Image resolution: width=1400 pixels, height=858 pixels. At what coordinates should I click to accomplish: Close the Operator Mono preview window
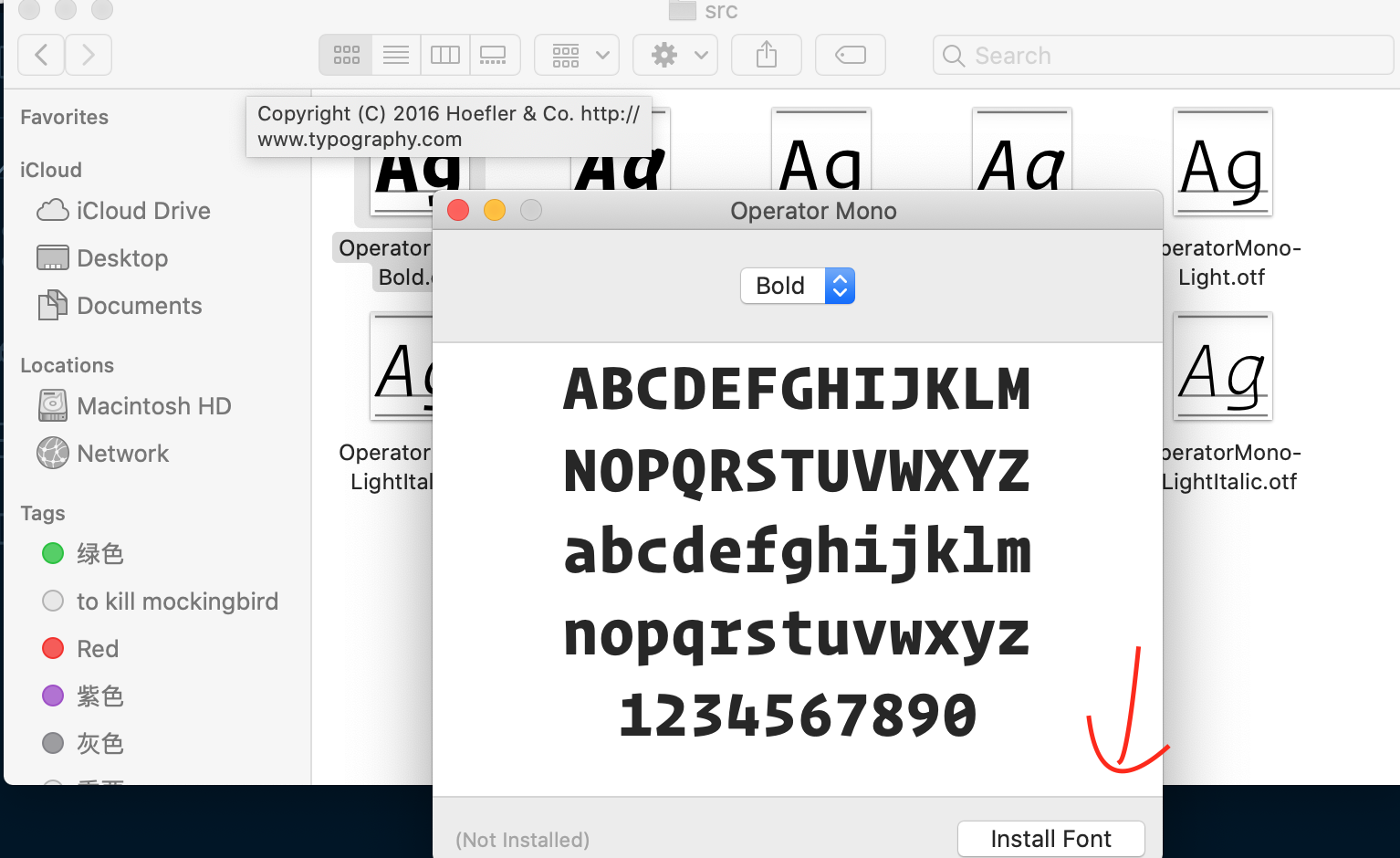pyautogui.click(x=458, y=211)
